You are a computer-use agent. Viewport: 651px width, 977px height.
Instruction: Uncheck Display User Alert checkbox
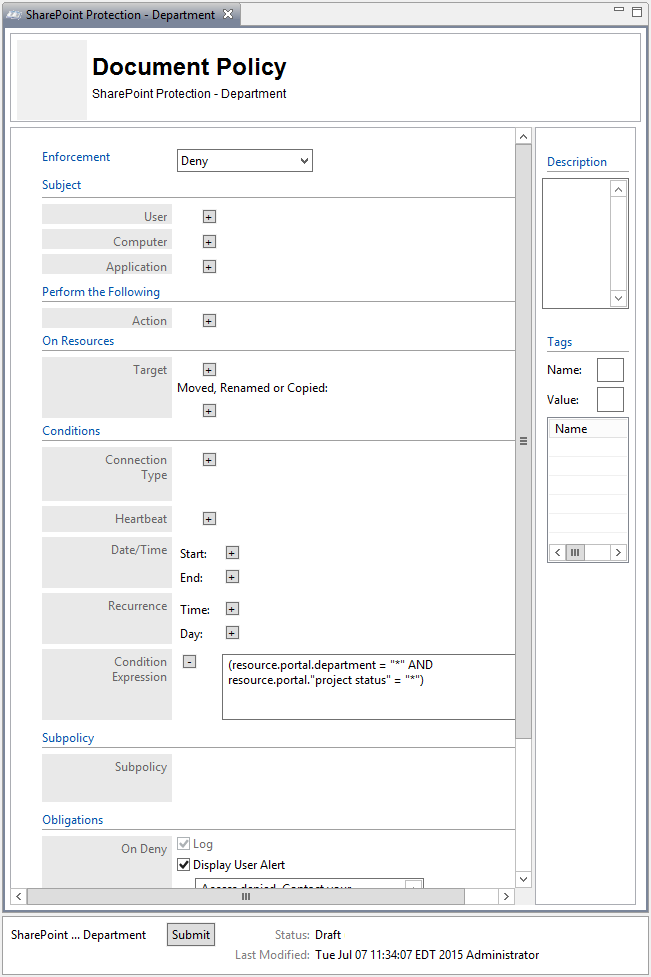tap(184, 865)
